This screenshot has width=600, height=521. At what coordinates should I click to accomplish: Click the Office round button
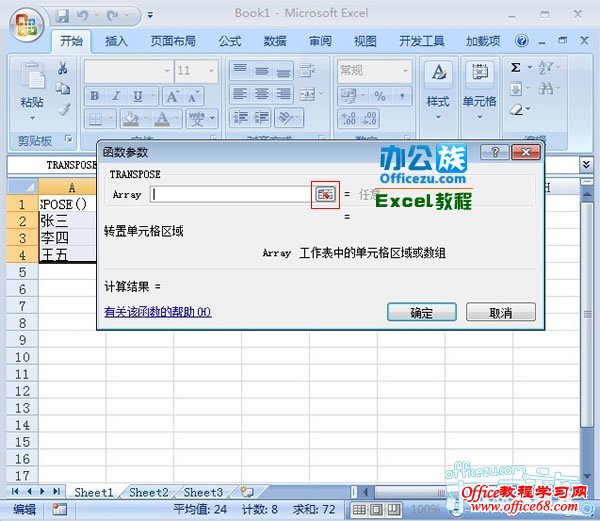coord(26,25)
